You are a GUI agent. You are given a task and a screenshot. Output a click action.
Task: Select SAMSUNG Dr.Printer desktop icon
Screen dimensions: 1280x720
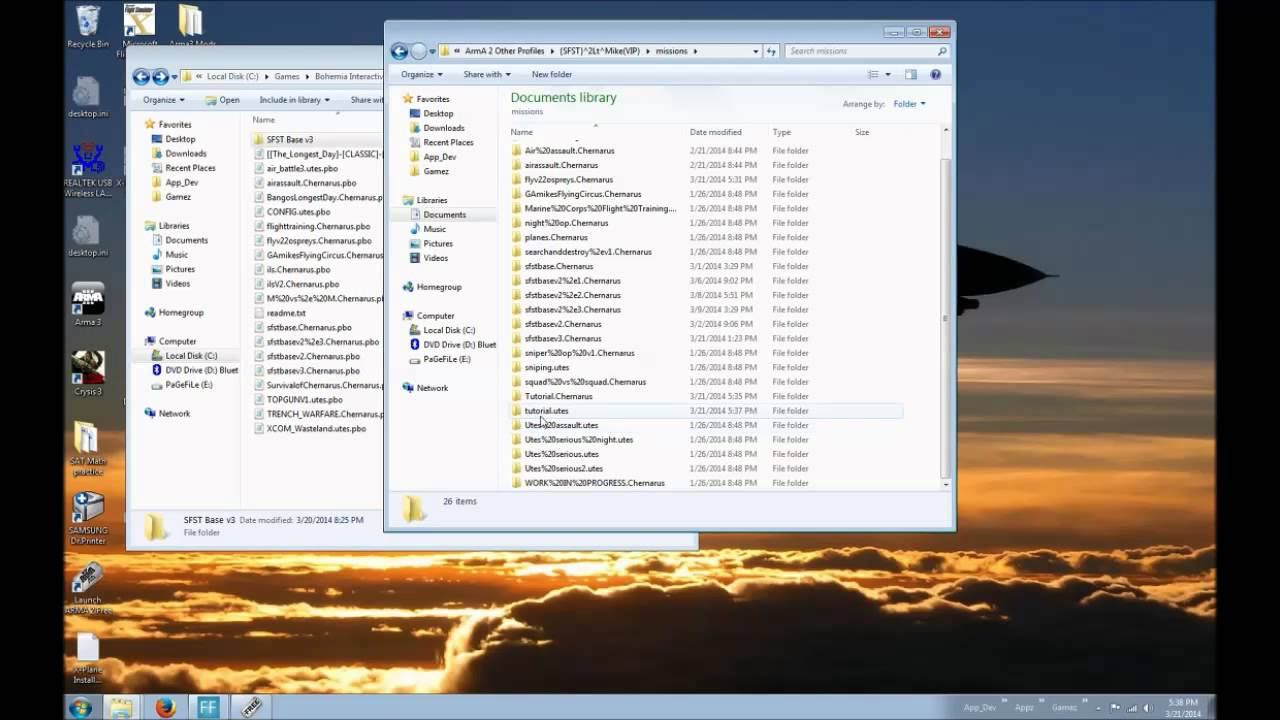pyautogui.click(x=88, y=519)
